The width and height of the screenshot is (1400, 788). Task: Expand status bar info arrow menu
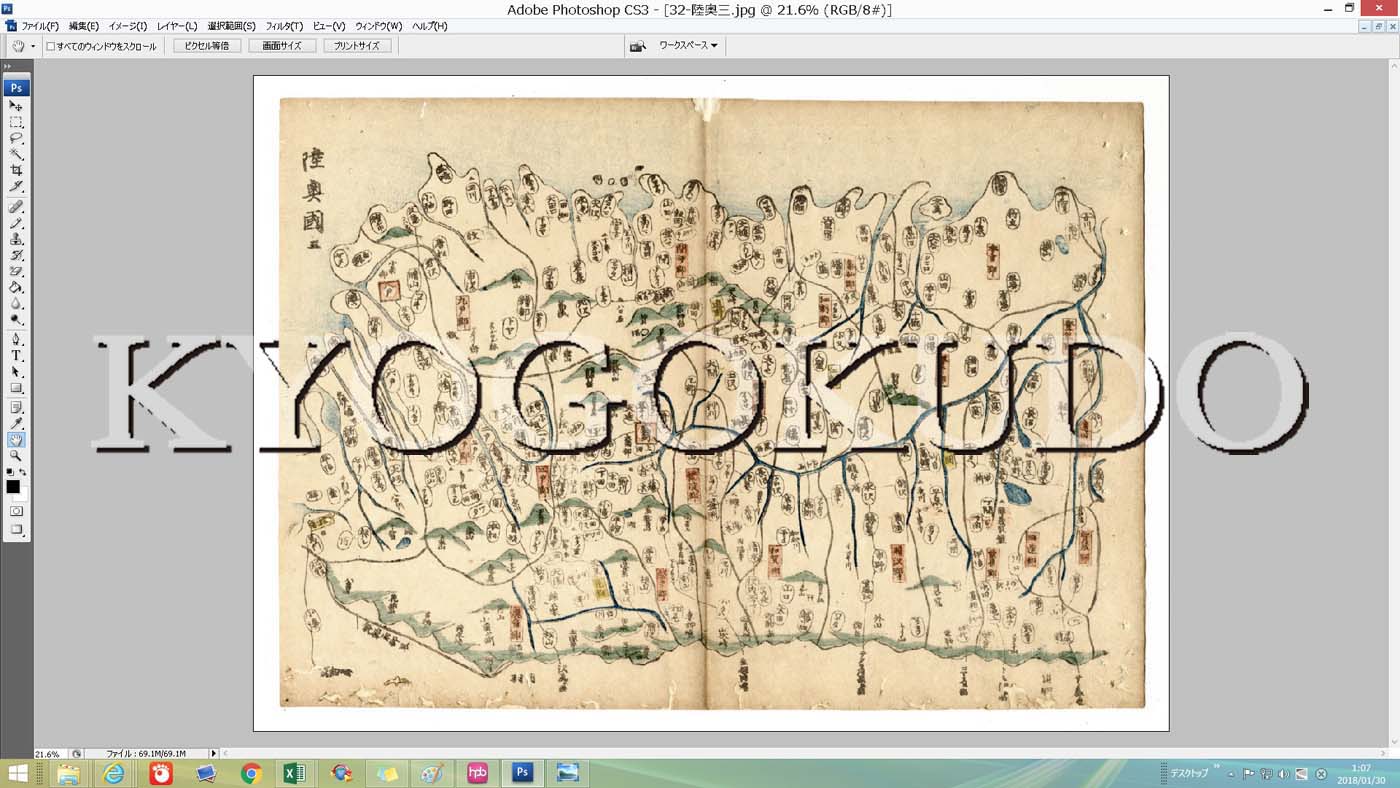[x=213, y=753]
